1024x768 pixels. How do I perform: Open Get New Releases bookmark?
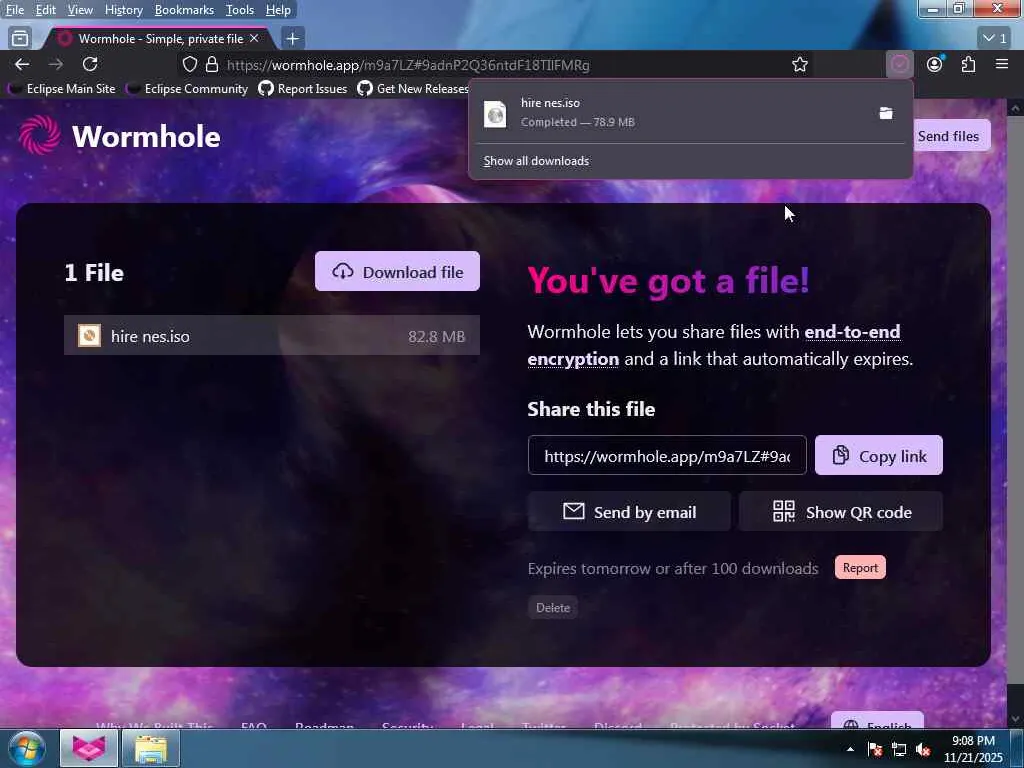[x=413, y=88]
